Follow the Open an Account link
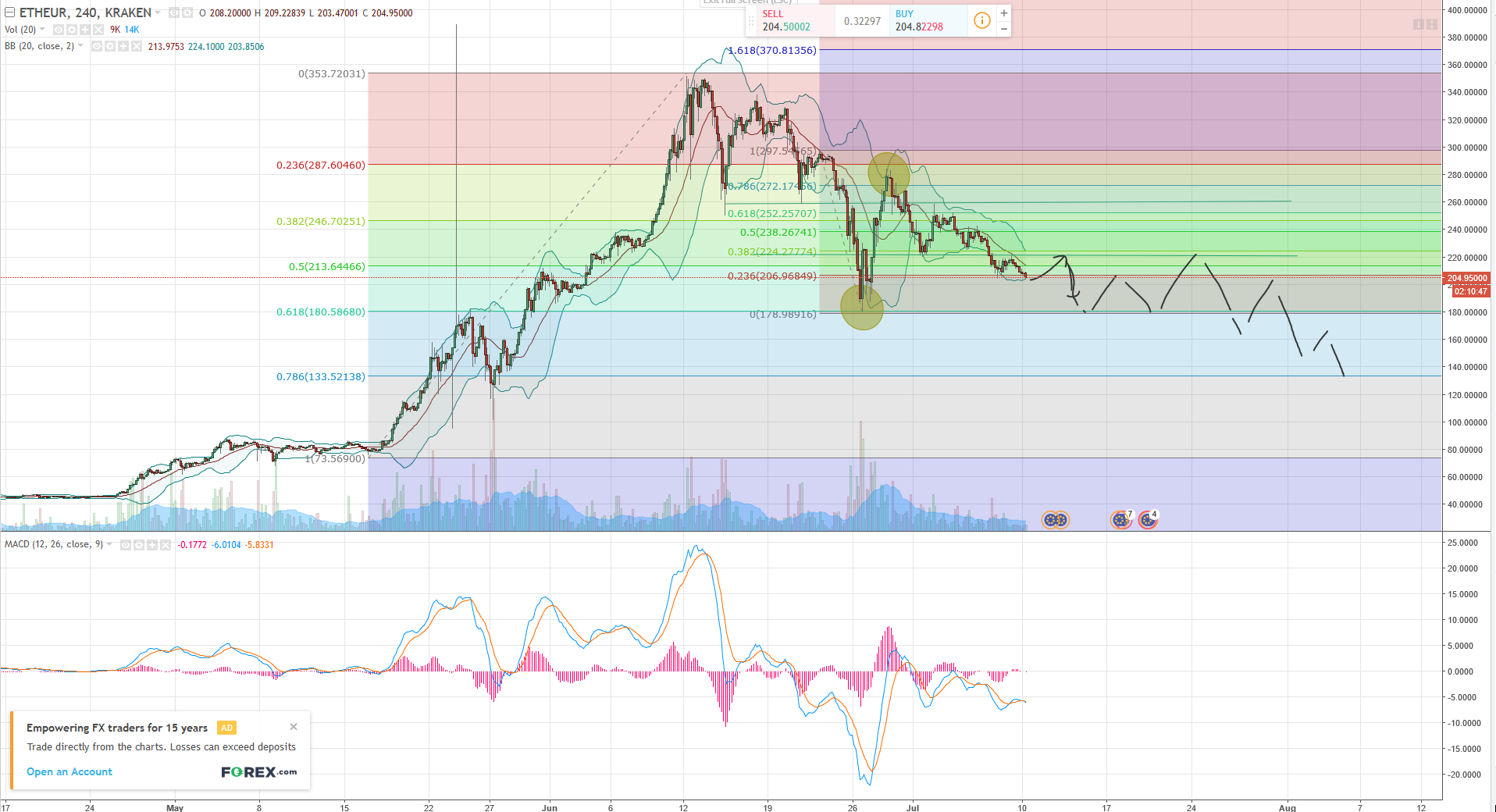Image resolution: width=1496 pixels, height=812 pixels. point(69,771)
